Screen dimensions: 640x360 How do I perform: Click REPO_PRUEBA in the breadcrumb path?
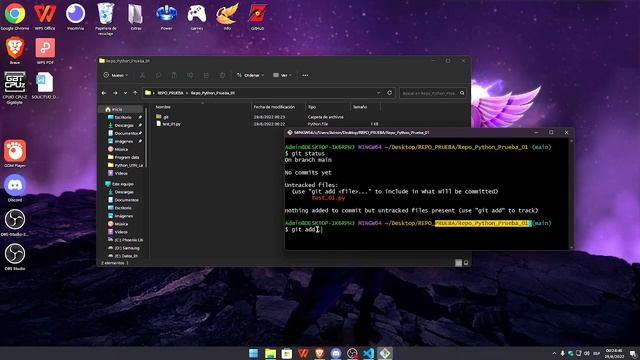(x=170, y=93)
